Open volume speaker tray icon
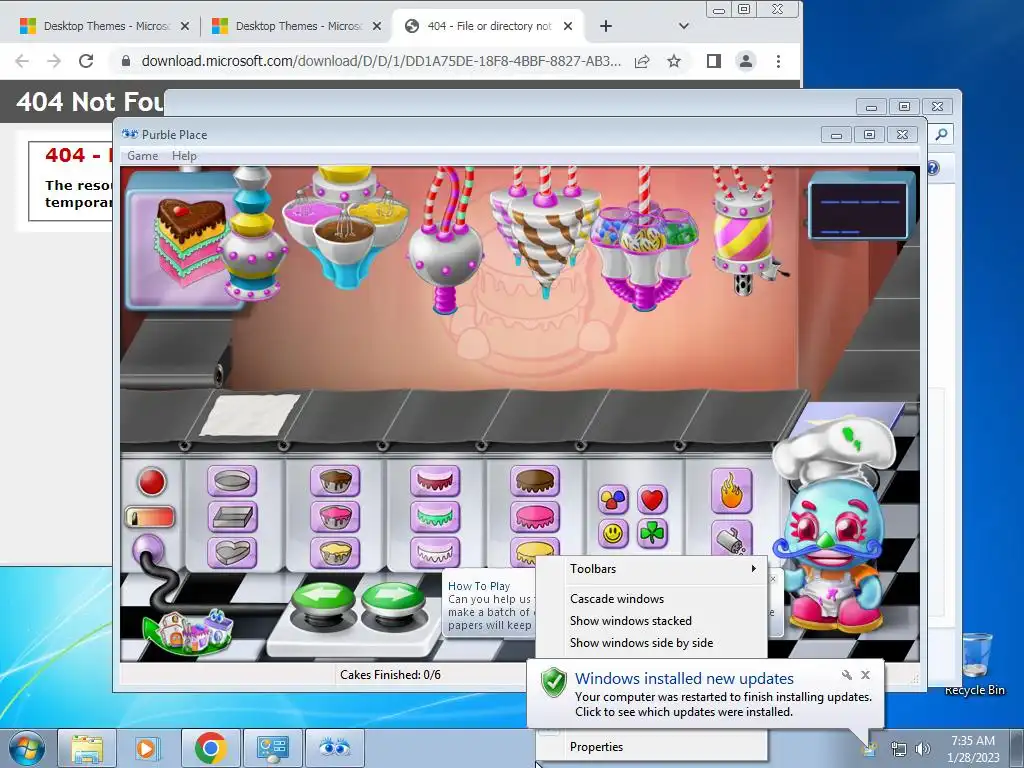 click(x=923, y=749)
